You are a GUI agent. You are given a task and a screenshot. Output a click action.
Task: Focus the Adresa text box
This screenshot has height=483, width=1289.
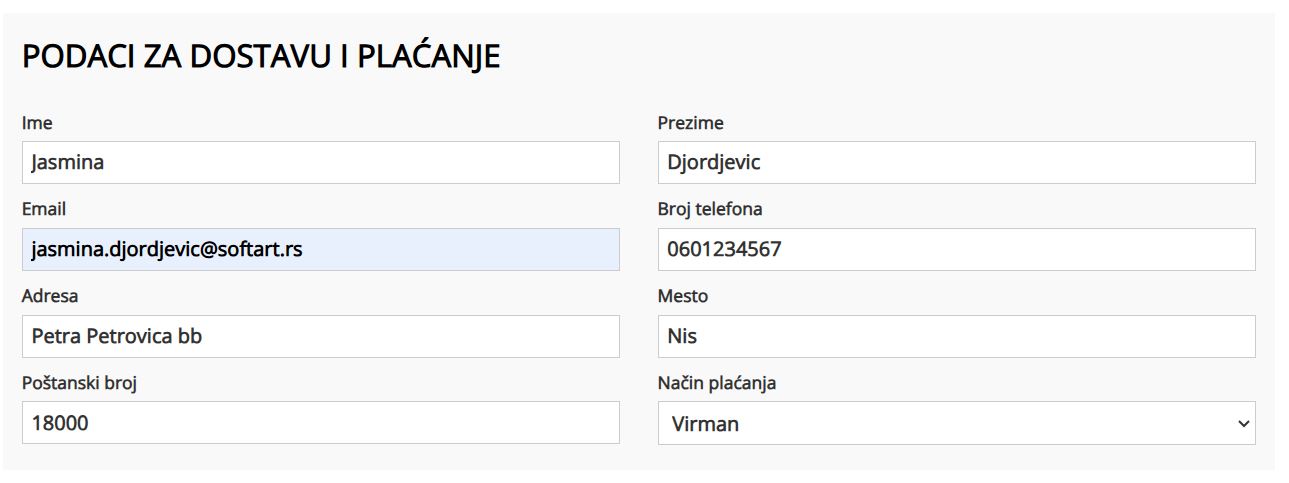click(320, 336)
